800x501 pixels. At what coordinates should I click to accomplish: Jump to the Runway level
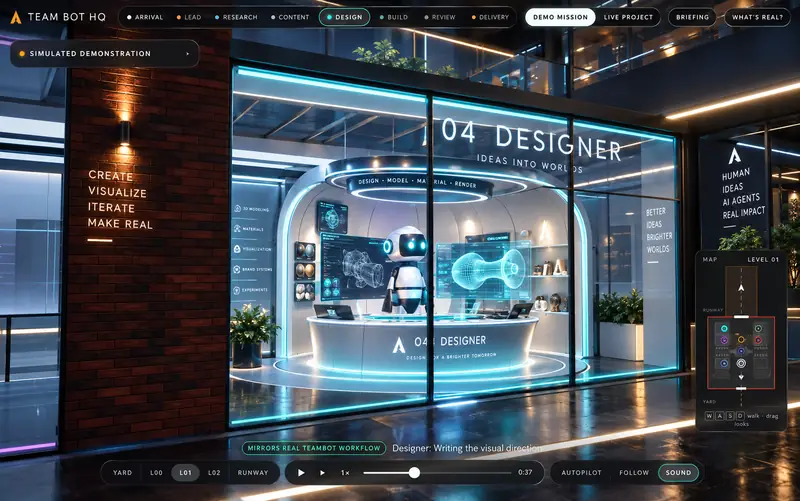[253, 473]
